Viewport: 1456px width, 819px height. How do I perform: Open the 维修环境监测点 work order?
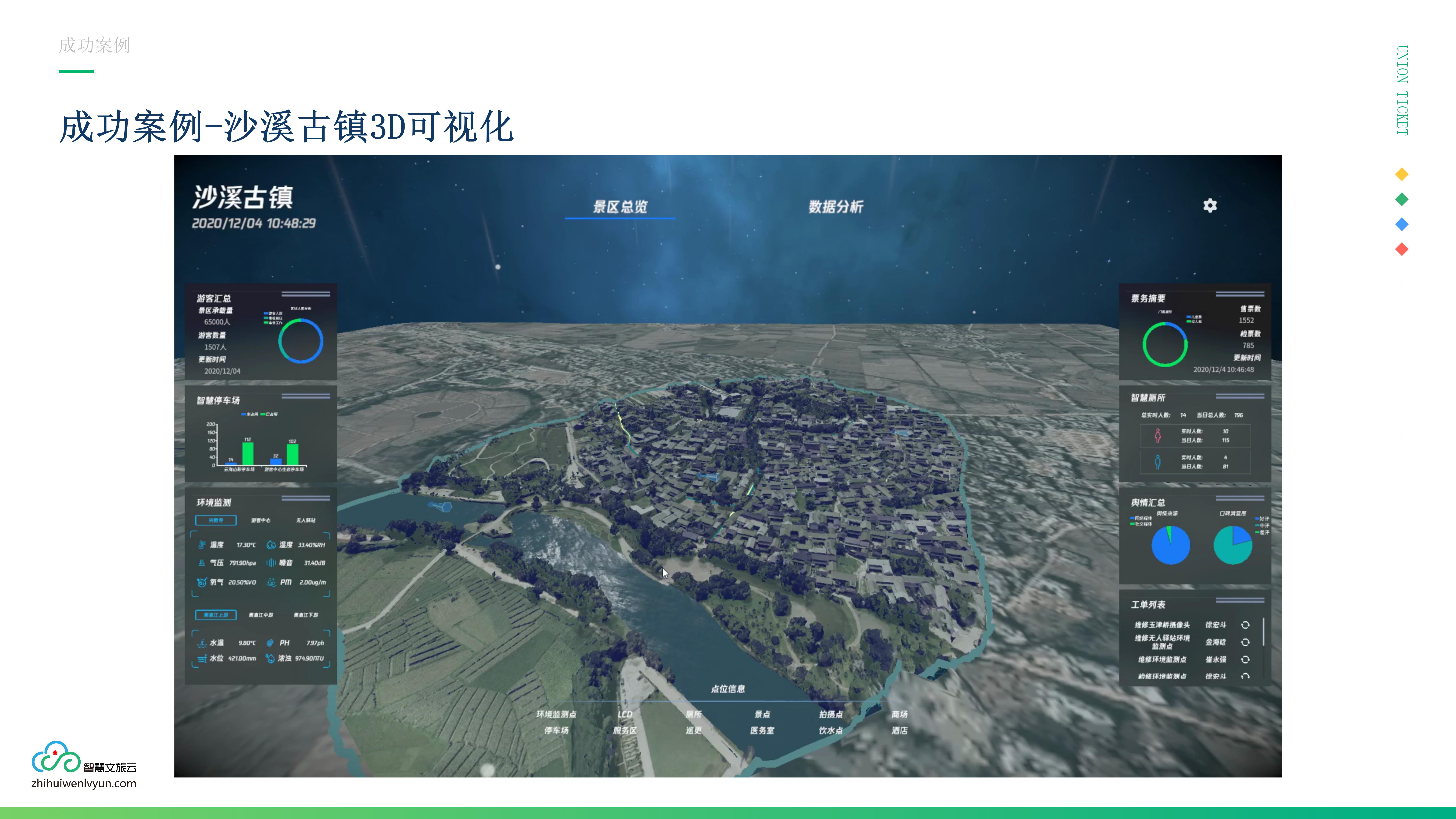(x=1162, y=660)
